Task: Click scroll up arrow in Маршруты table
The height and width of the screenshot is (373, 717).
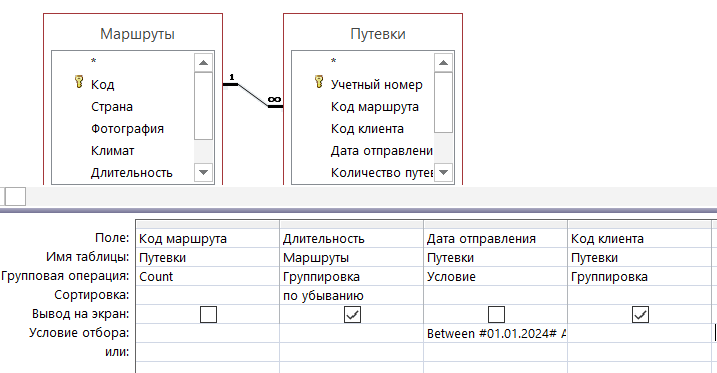Action: [203, 63]
